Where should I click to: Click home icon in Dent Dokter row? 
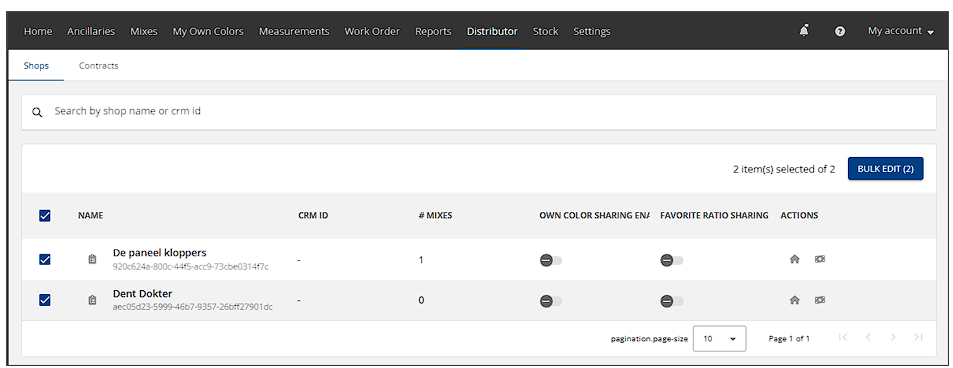tap(794, 300)
